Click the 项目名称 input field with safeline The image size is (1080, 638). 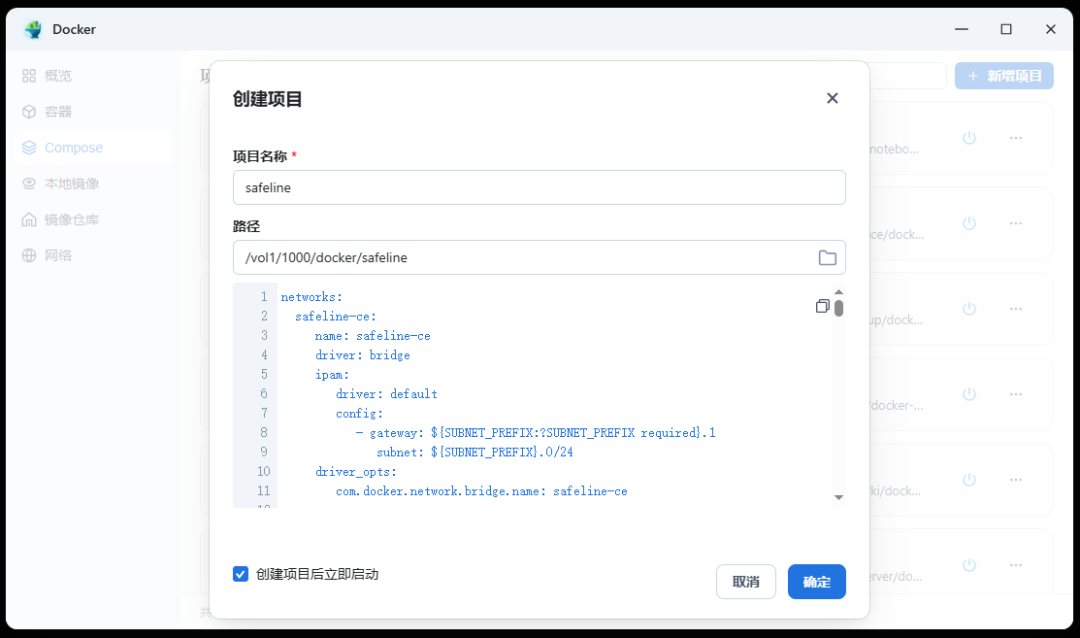(x=539, y=187)
